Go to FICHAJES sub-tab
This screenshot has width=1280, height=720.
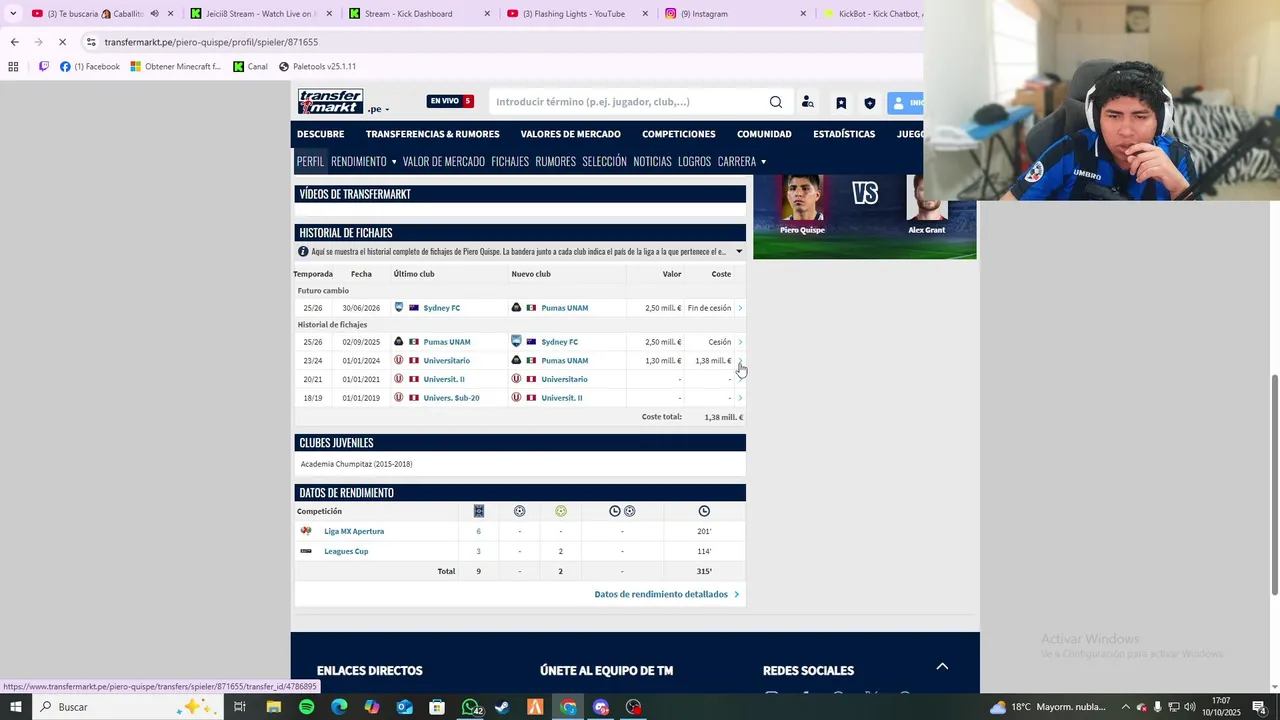[x=510, y=161]
